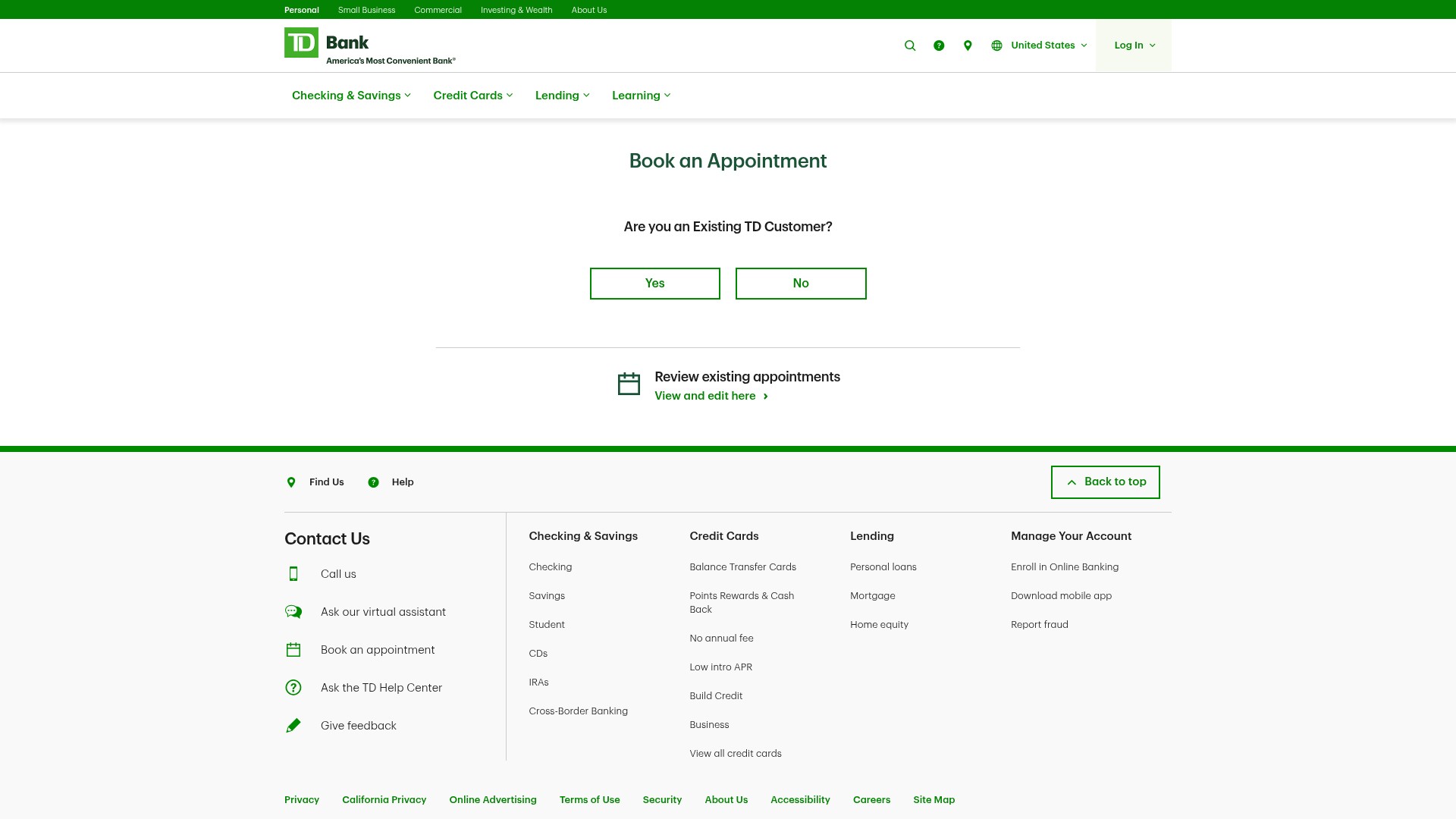Click the View and edit here link
Viewport: 1456px width, 819px height.
coord(711,396)
